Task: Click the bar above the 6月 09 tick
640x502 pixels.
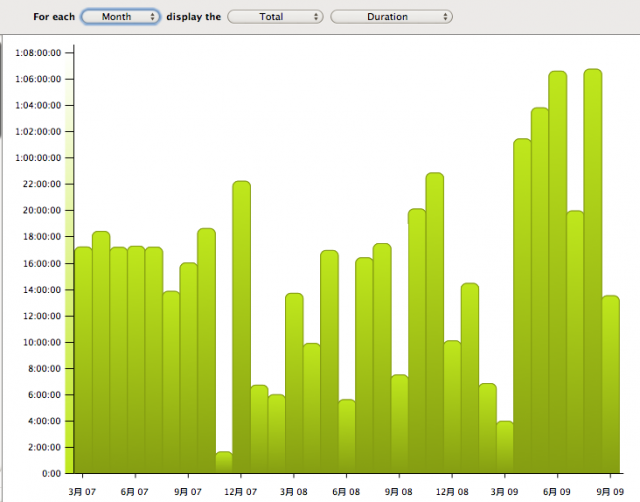Action: 558,272
